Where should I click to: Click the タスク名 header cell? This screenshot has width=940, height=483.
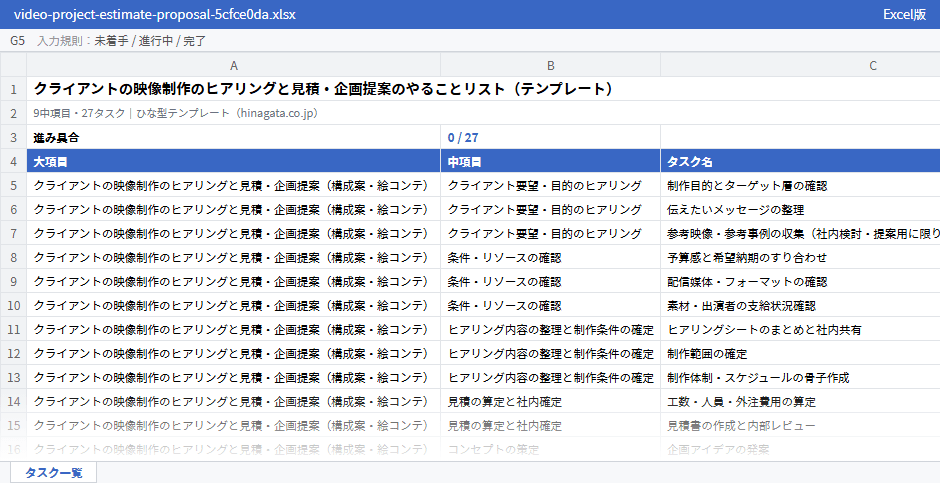coord(800,161)
